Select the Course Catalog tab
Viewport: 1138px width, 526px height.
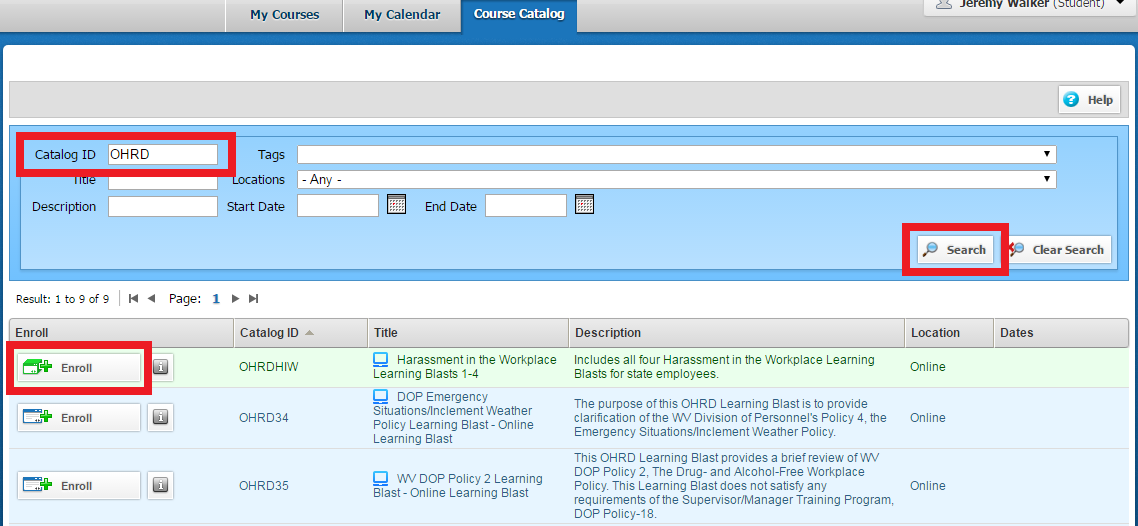point(519,15)
